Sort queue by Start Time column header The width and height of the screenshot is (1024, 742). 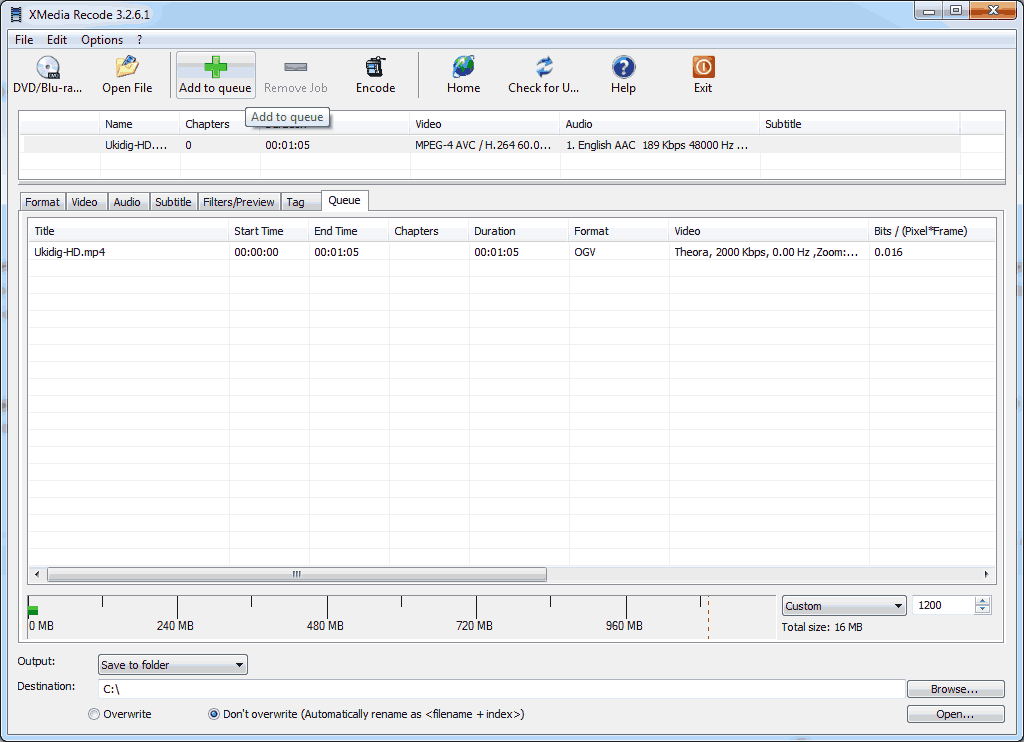269,231
